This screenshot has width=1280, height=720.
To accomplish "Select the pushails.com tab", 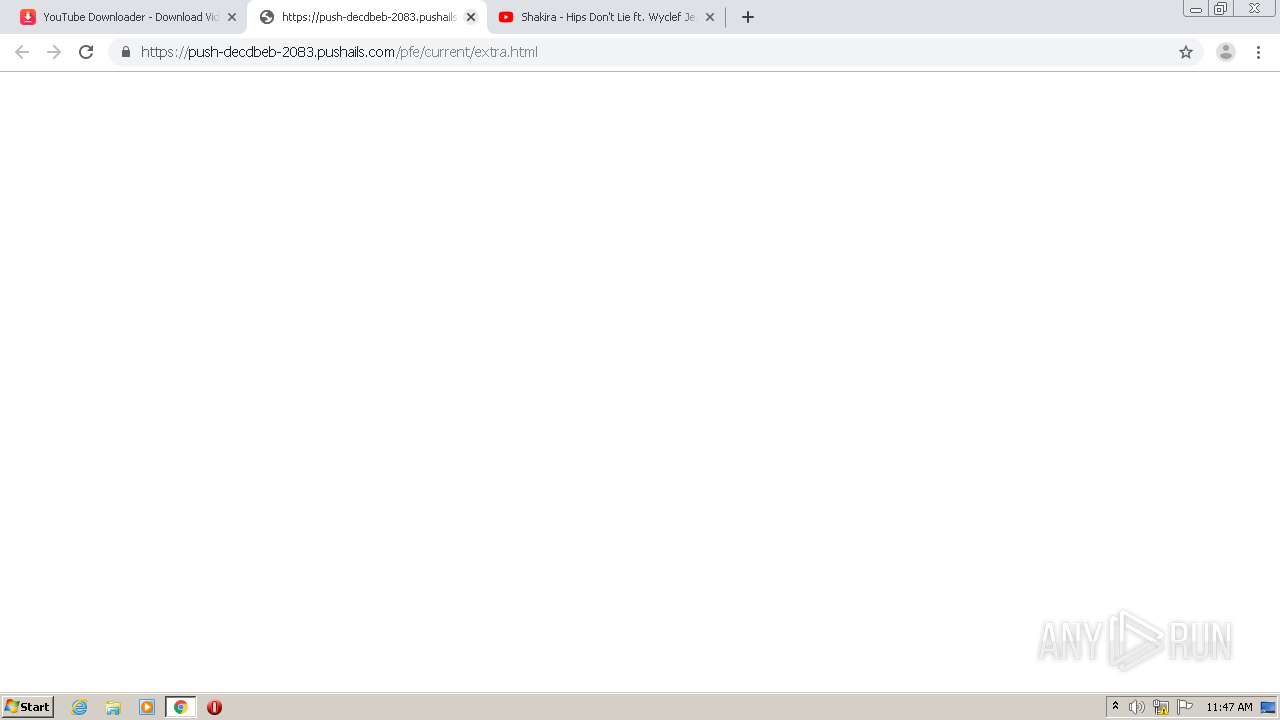I will [x=368, y=17].
